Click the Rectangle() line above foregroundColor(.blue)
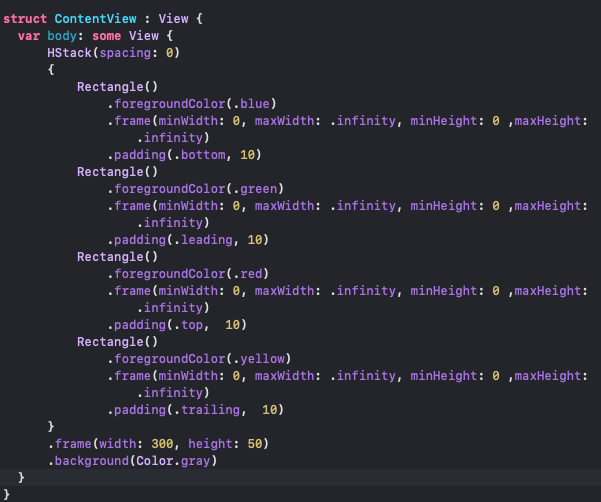The height and width of the screenshot is (502, 601). 117,87
